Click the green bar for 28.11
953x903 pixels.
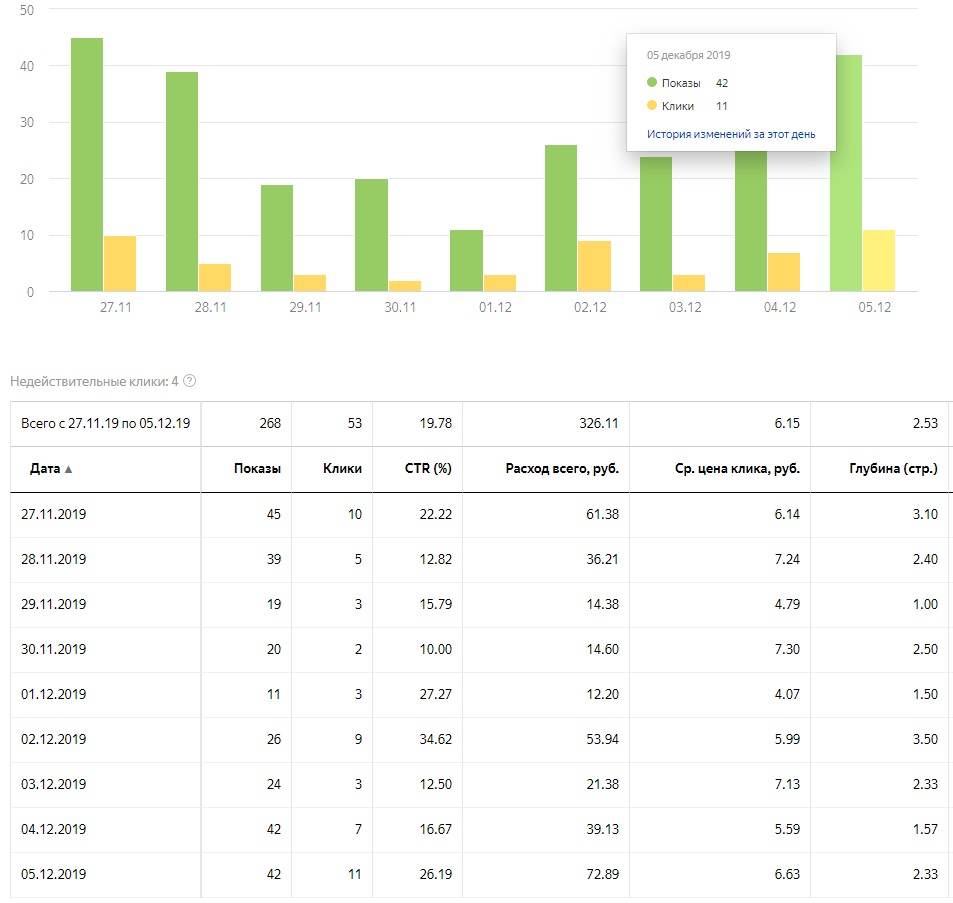(182, 182)
